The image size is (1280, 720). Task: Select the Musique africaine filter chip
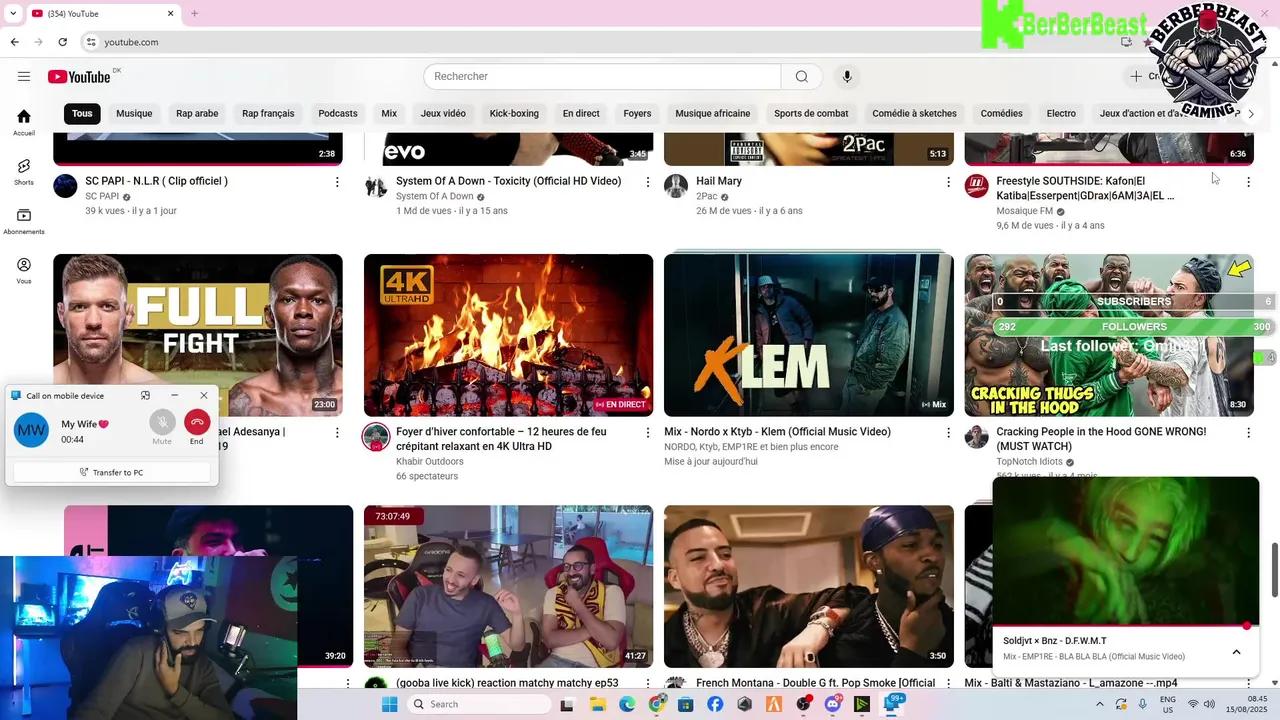(x=713, y=113)
